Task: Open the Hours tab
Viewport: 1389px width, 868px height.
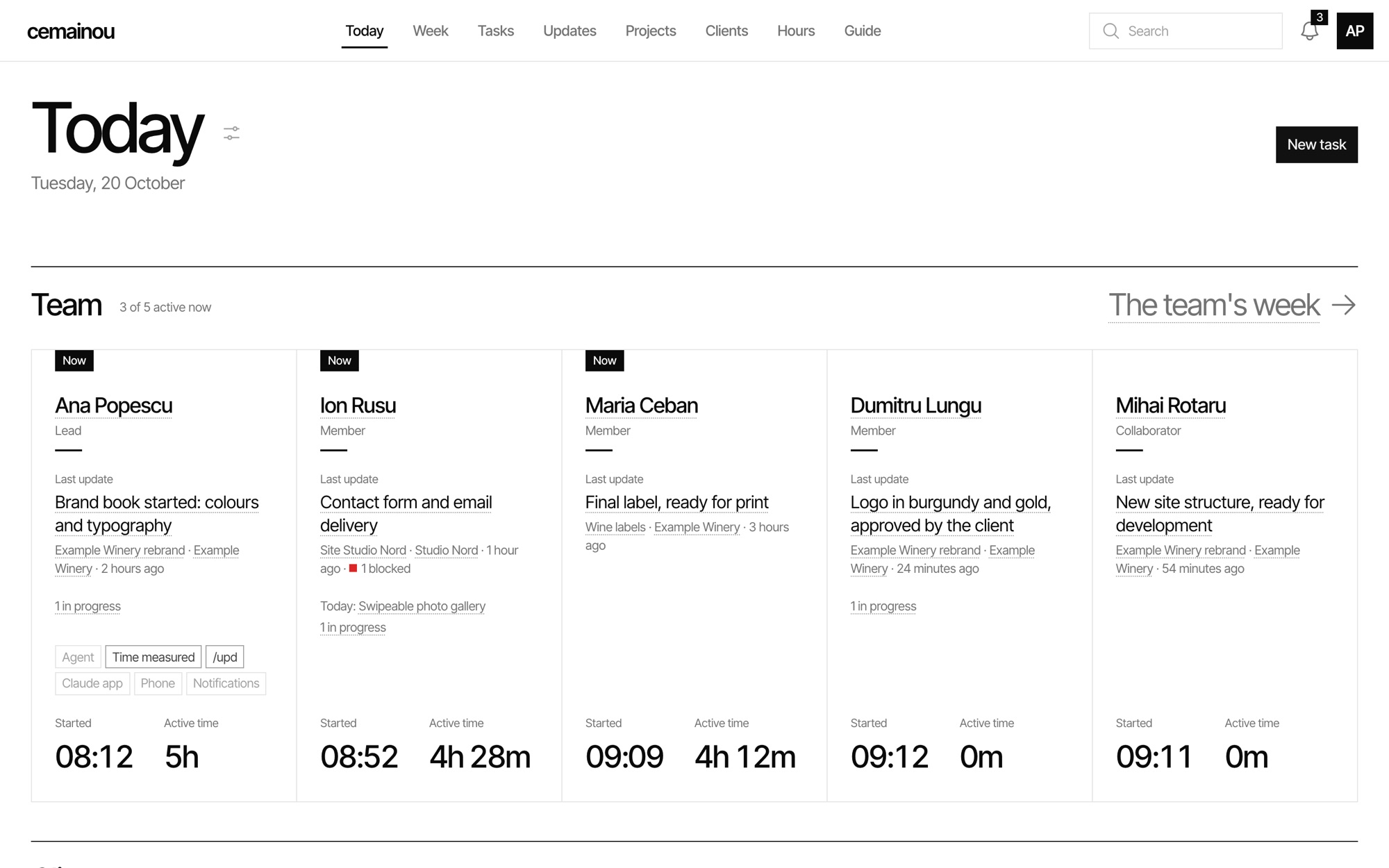Action: [x=796, y=31]
